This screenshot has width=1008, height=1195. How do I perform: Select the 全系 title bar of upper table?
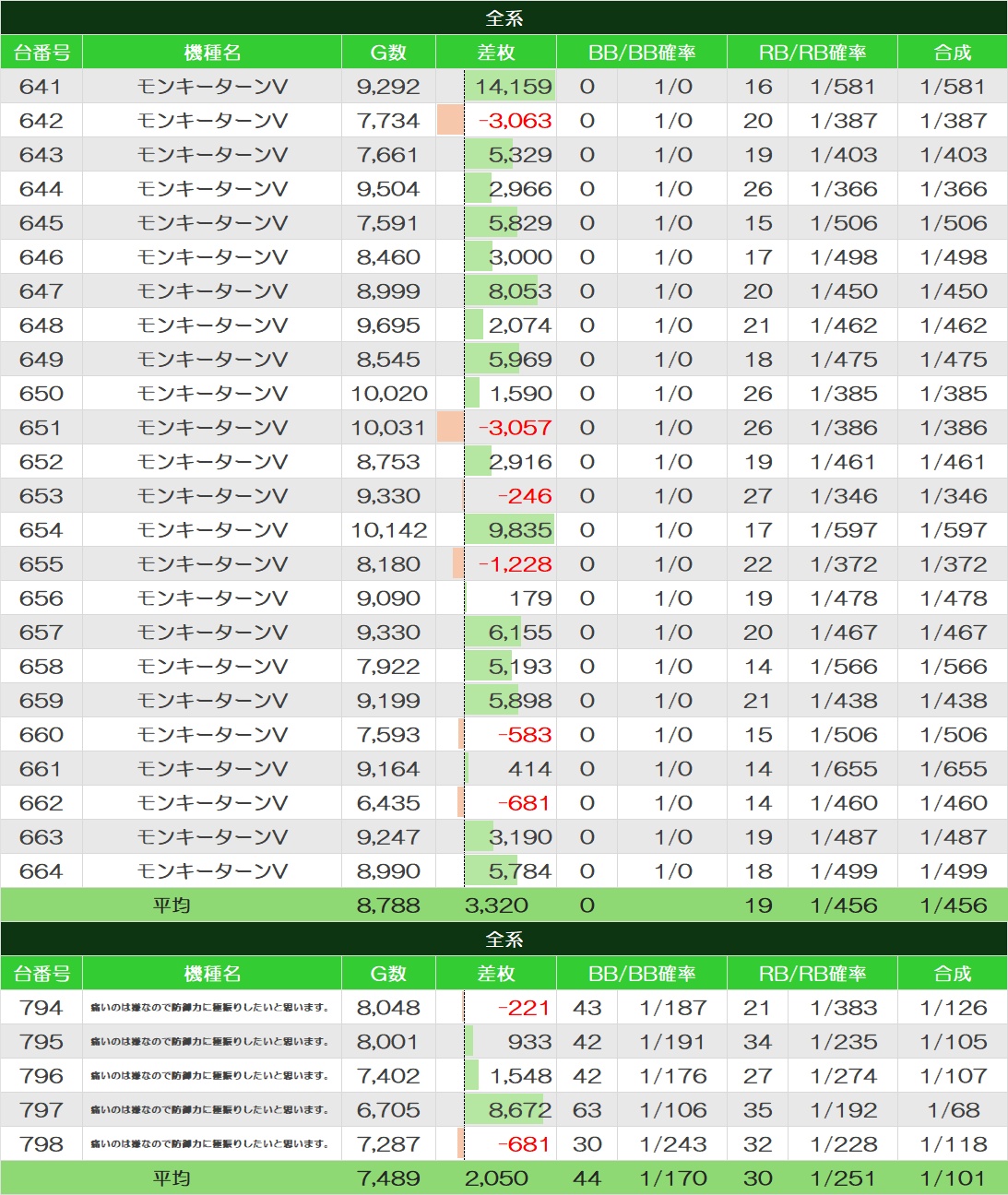504,18
